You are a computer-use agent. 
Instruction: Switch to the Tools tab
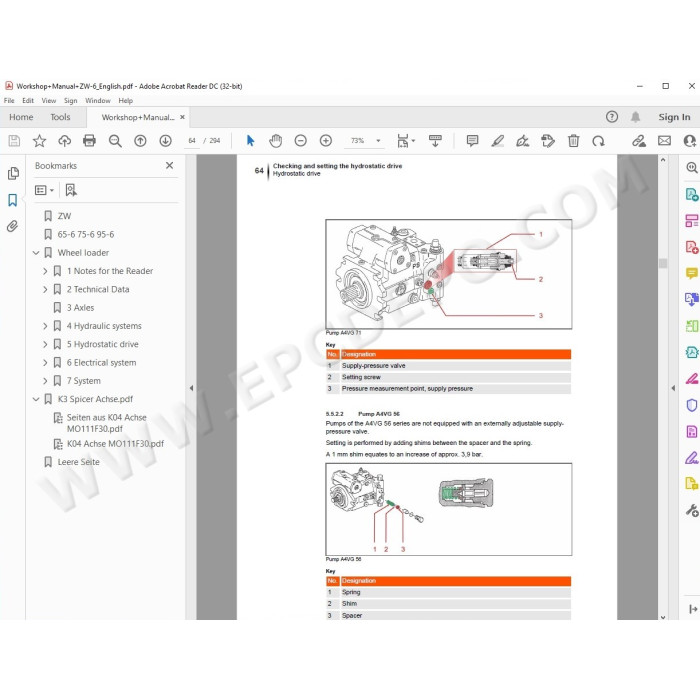60,117
